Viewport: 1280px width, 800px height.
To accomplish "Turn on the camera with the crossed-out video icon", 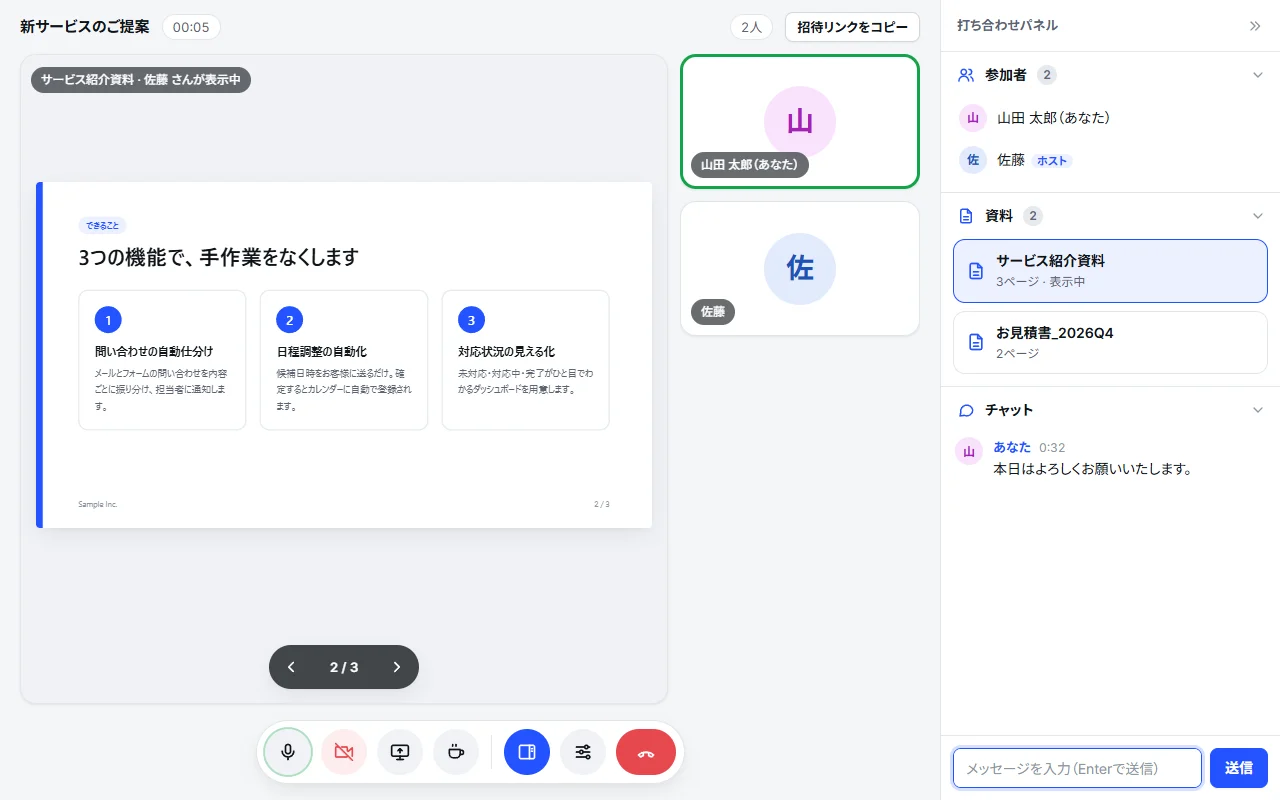I will pos(344,752).
